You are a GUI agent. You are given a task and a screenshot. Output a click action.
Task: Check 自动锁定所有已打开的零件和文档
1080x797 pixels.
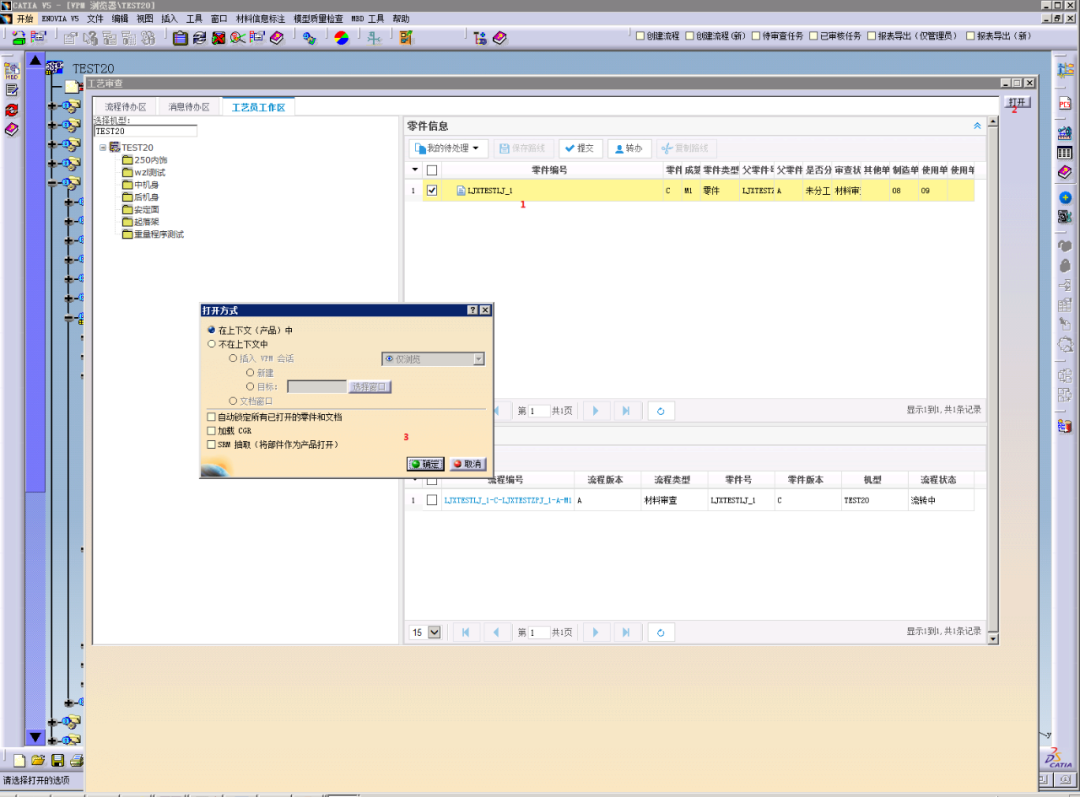click(x=211, y=417)
